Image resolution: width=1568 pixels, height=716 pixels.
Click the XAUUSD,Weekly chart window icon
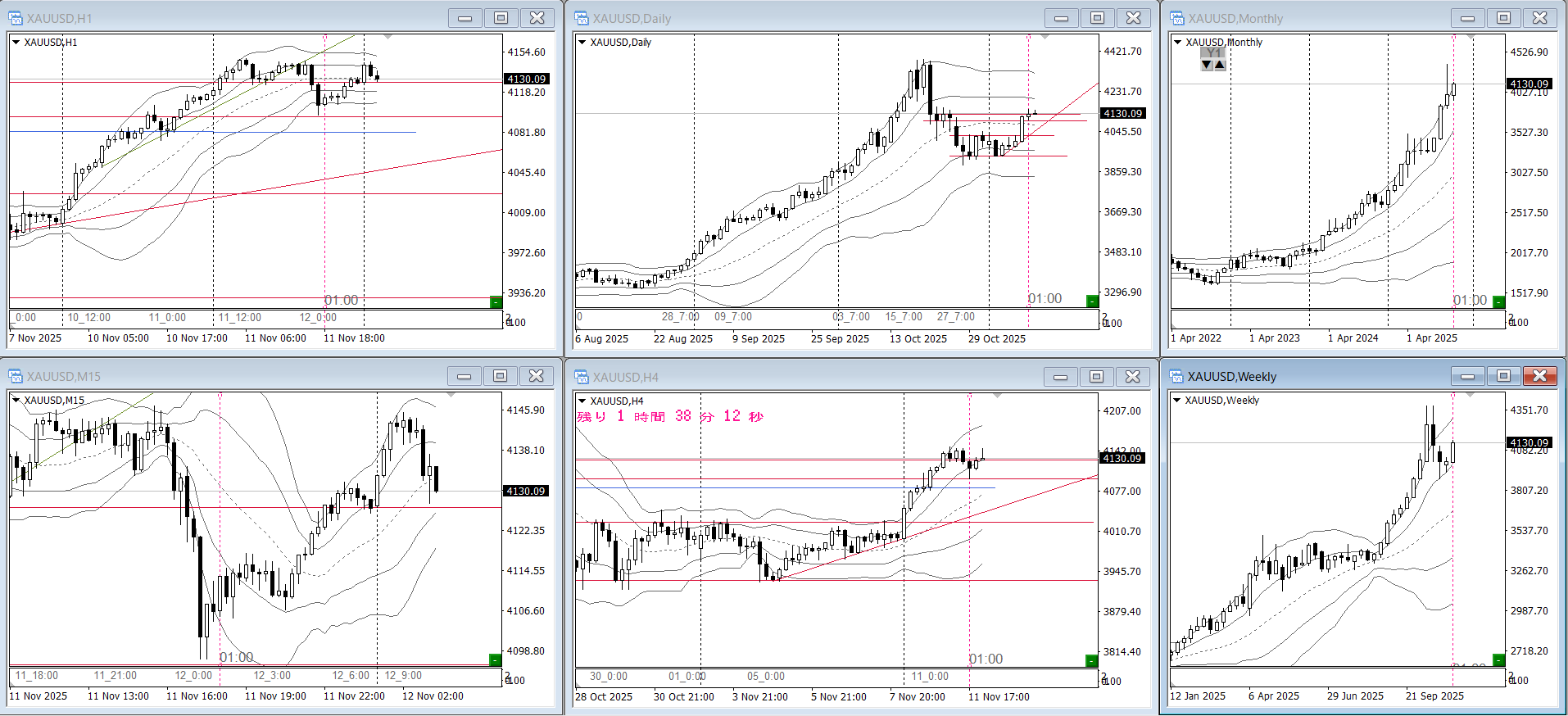(x=1176, y=377)
